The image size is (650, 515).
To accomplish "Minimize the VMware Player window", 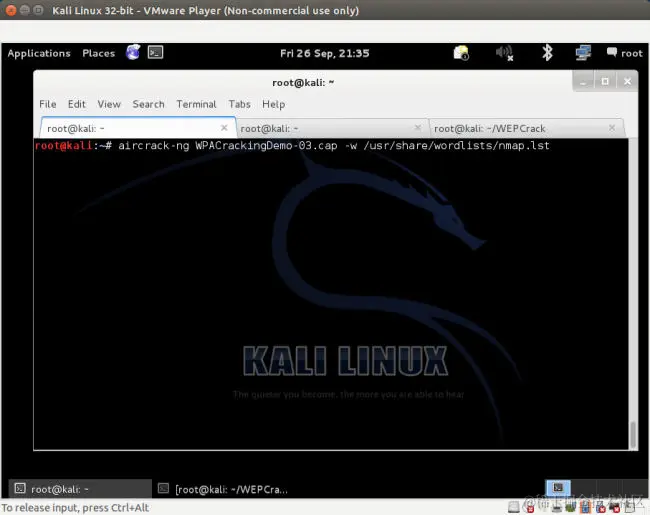I will [25, 10].
